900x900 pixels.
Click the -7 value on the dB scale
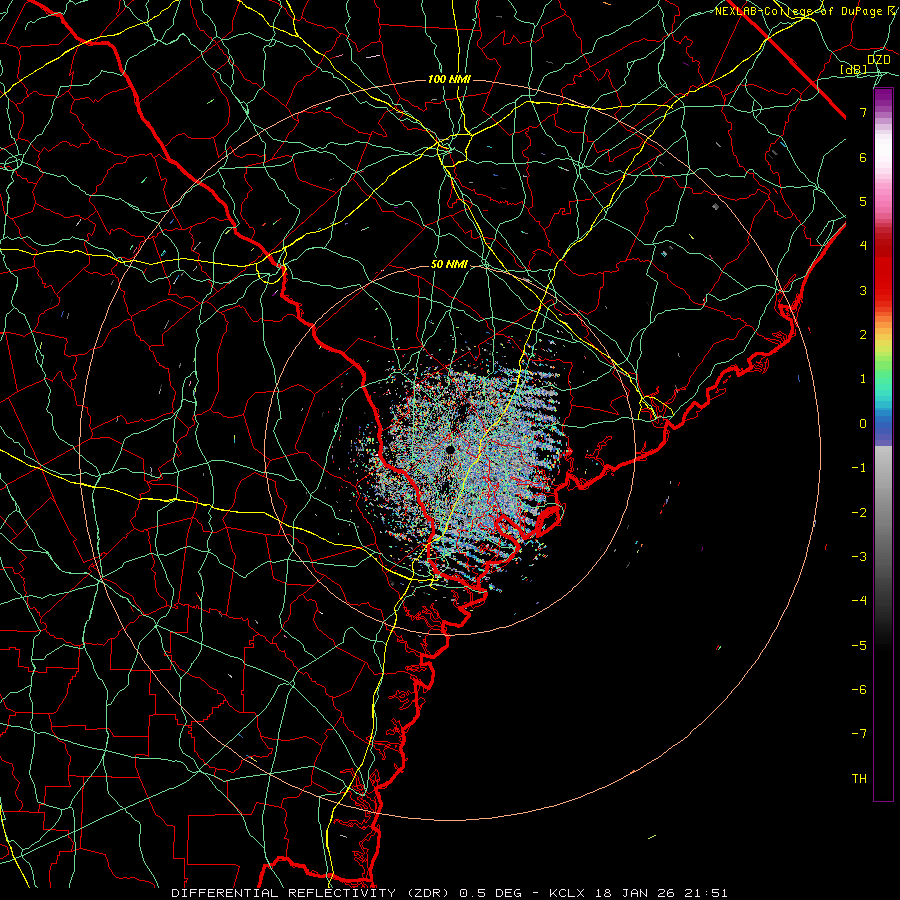859,734
